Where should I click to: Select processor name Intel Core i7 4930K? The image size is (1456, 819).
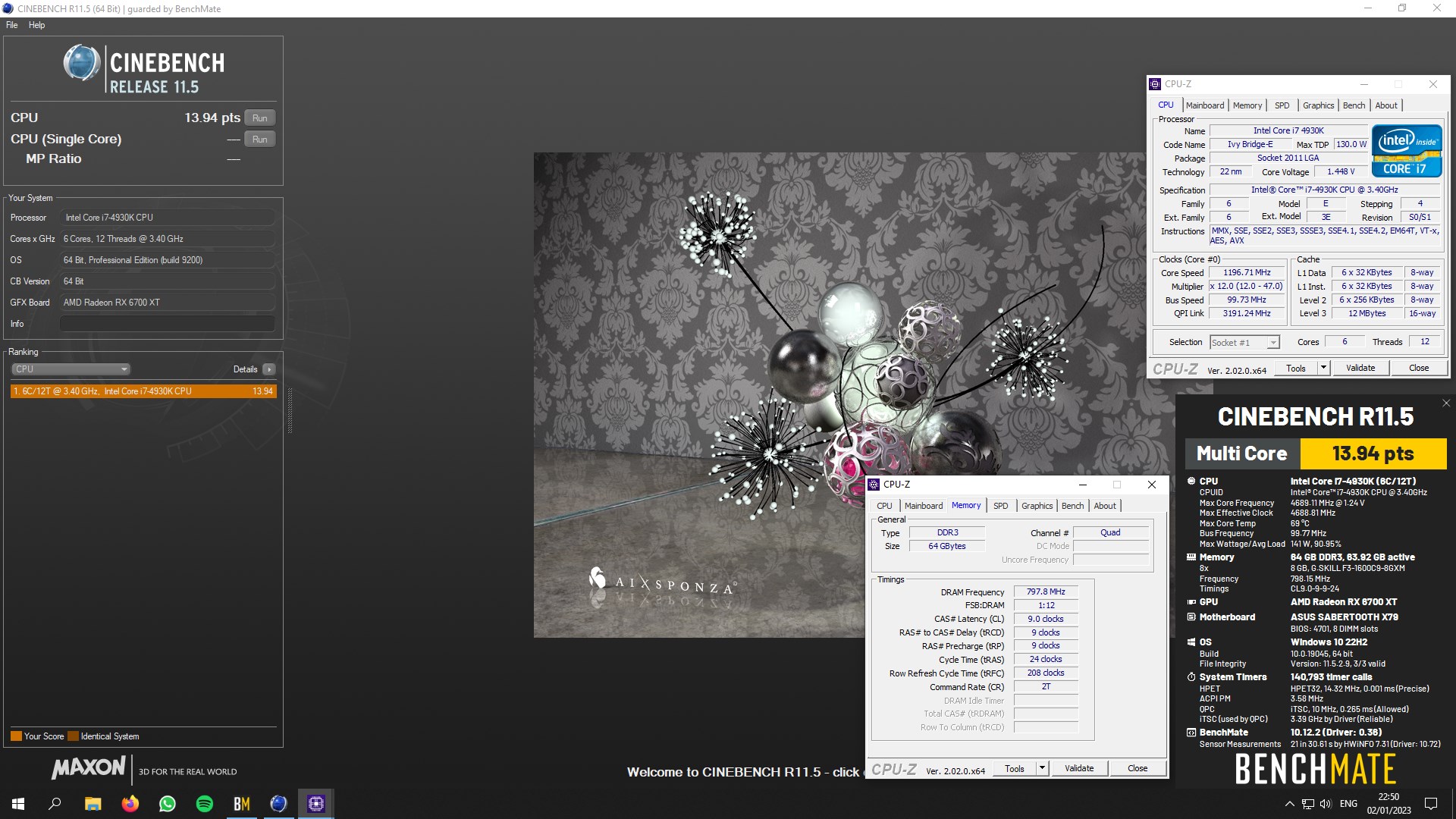click(1288, 131)
